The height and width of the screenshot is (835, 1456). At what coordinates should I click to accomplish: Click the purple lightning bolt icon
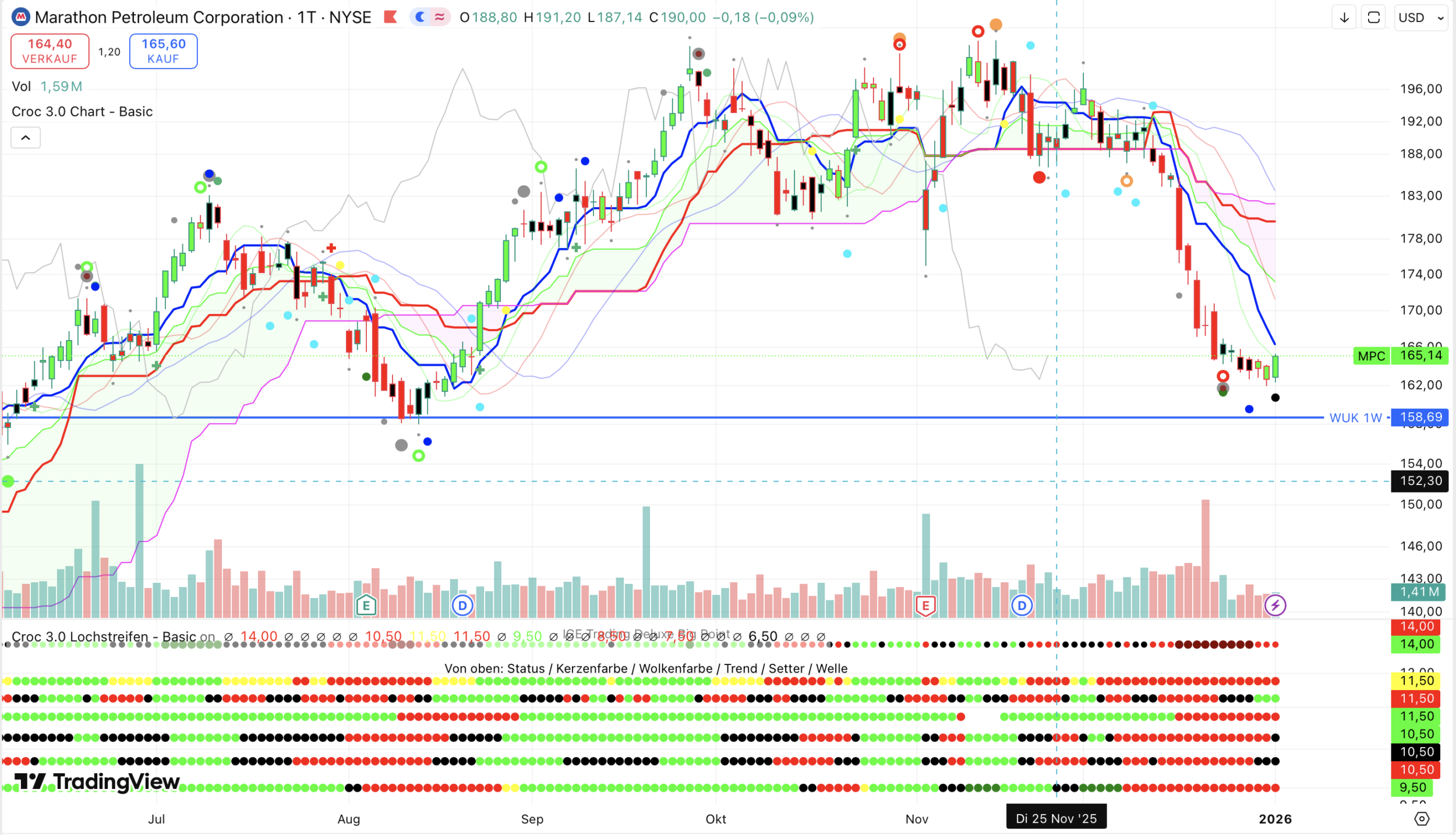click(1275, 606)
